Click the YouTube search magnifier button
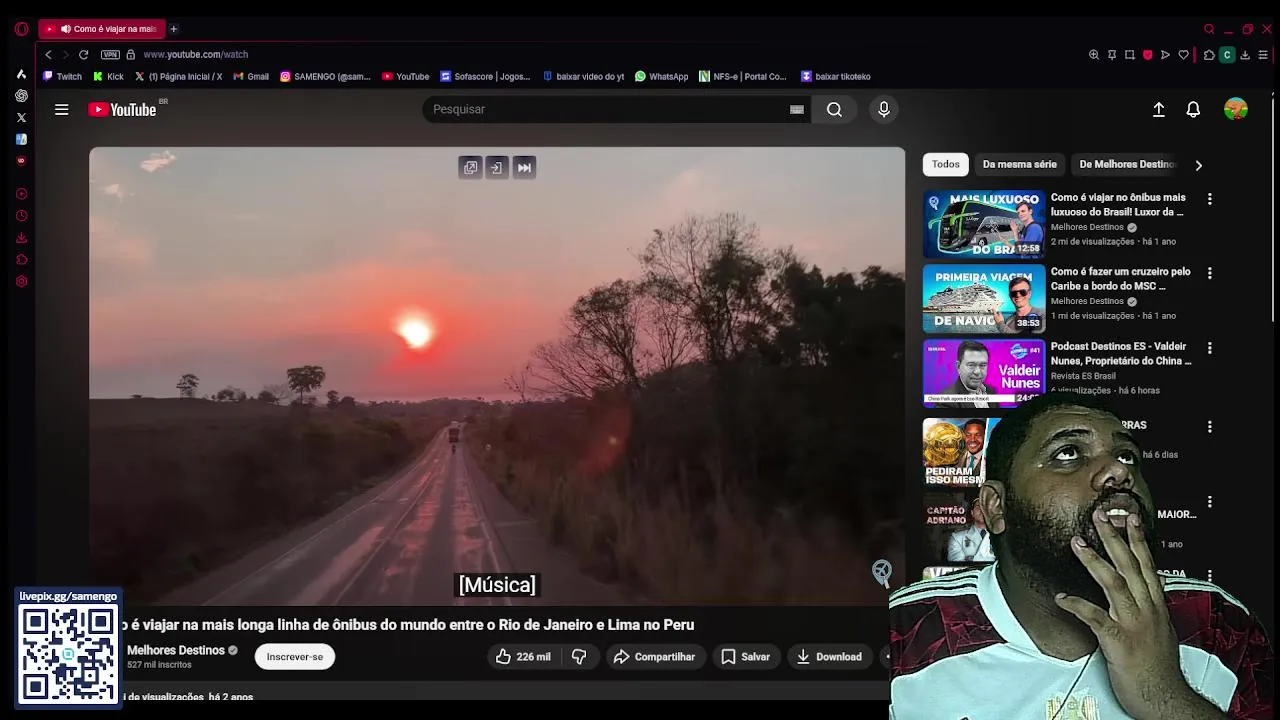Screen dimensions: 1280x720 [834, 110]
